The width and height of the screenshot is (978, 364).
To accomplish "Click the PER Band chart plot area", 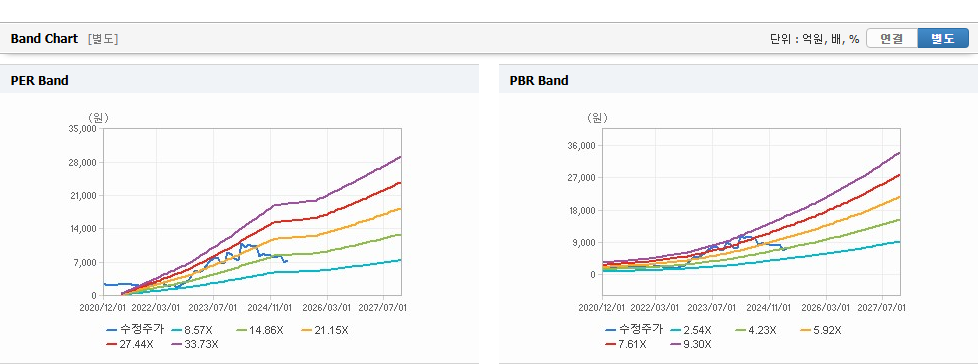I will point(253,212).
